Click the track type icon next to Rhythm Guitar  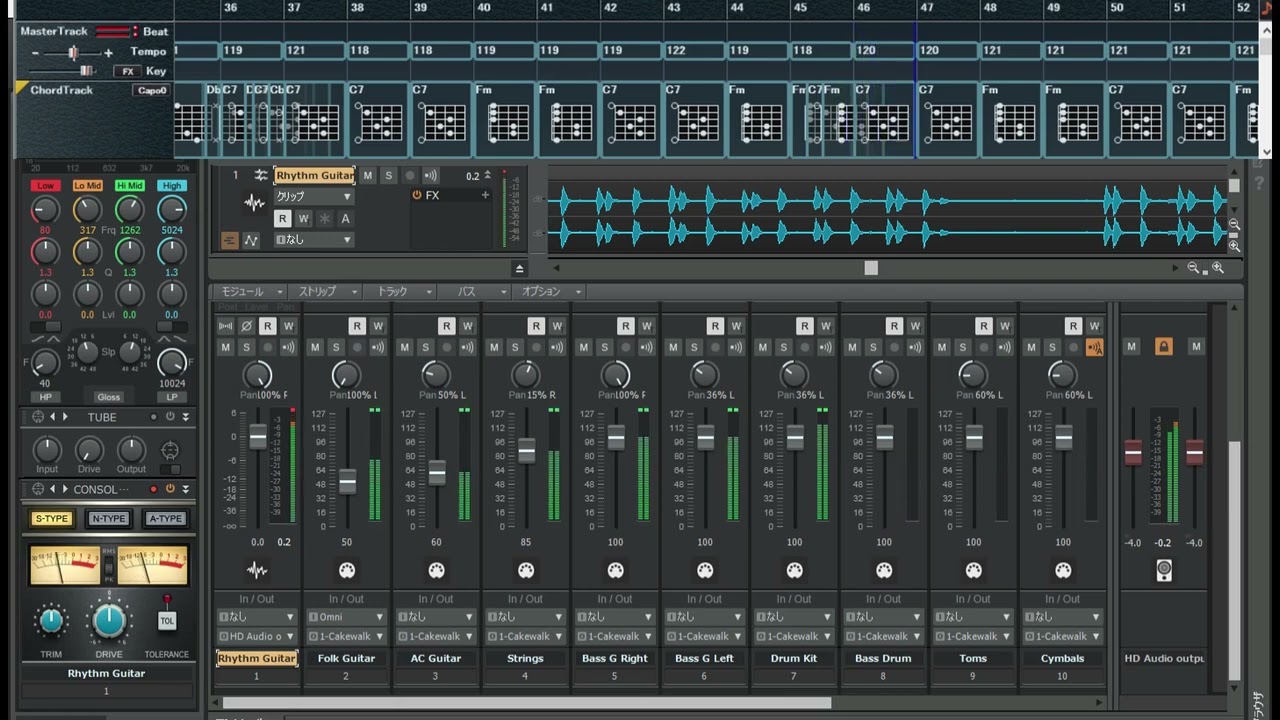[261, 175]
